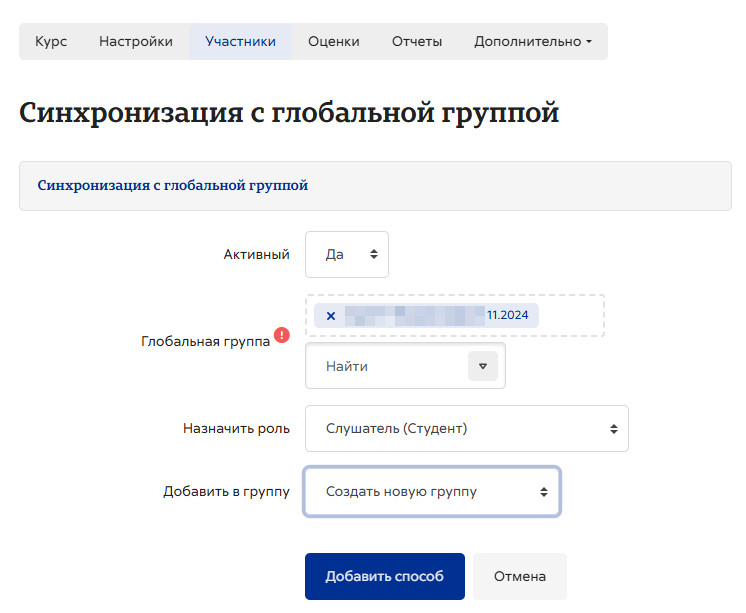Click the Добавить в группу label
The image size is (746, 613).
pyautogui.click(x=226, y=492)
